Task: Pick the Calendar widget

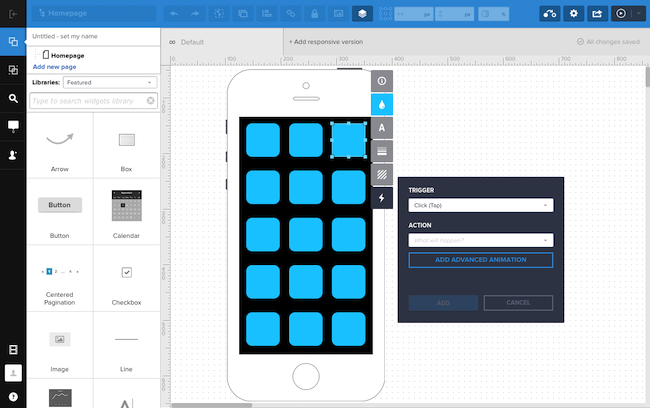Action: tap(126, 212)
